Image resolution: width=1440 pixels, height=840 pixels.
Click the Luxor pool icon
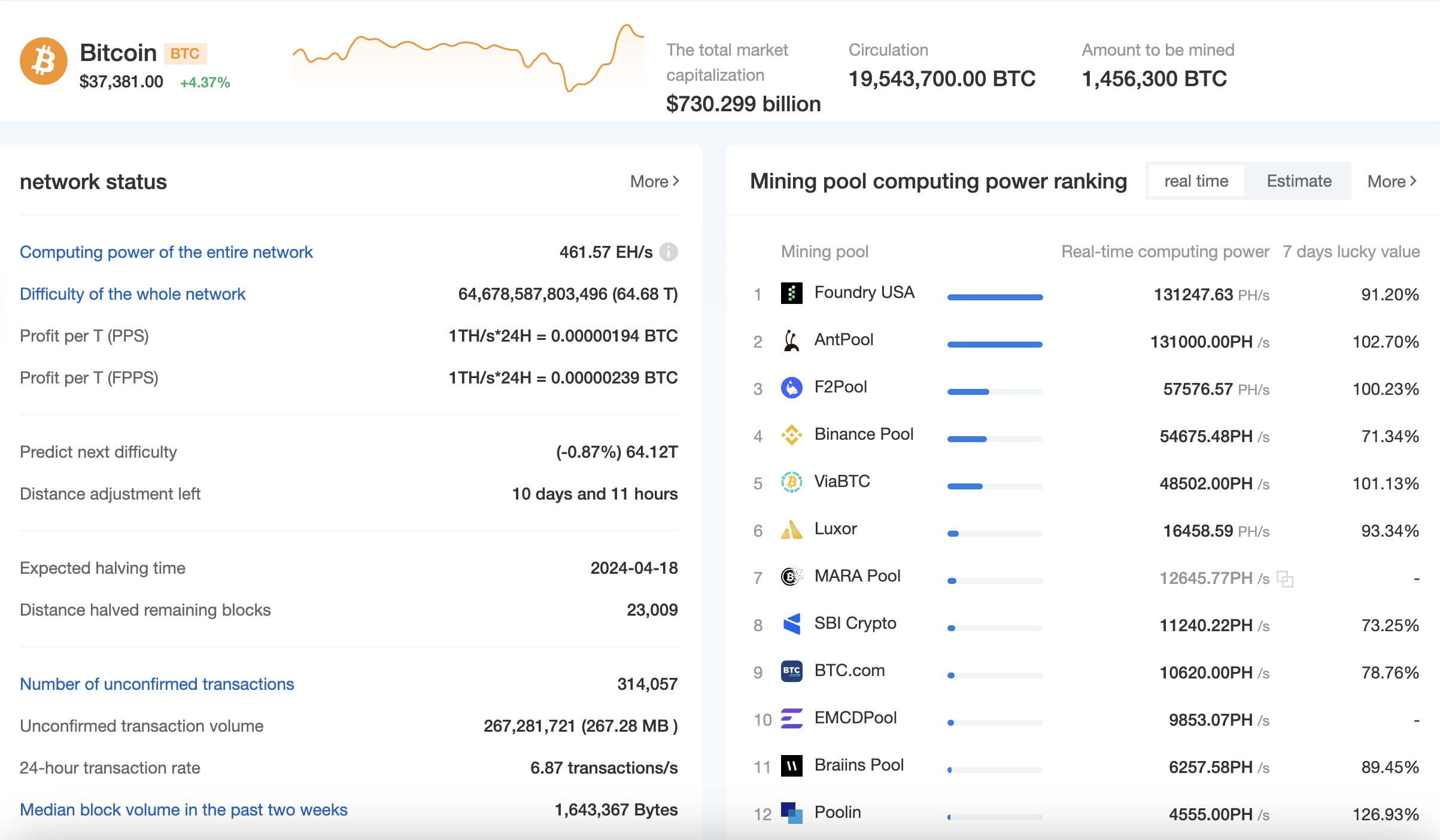(791, 529)
